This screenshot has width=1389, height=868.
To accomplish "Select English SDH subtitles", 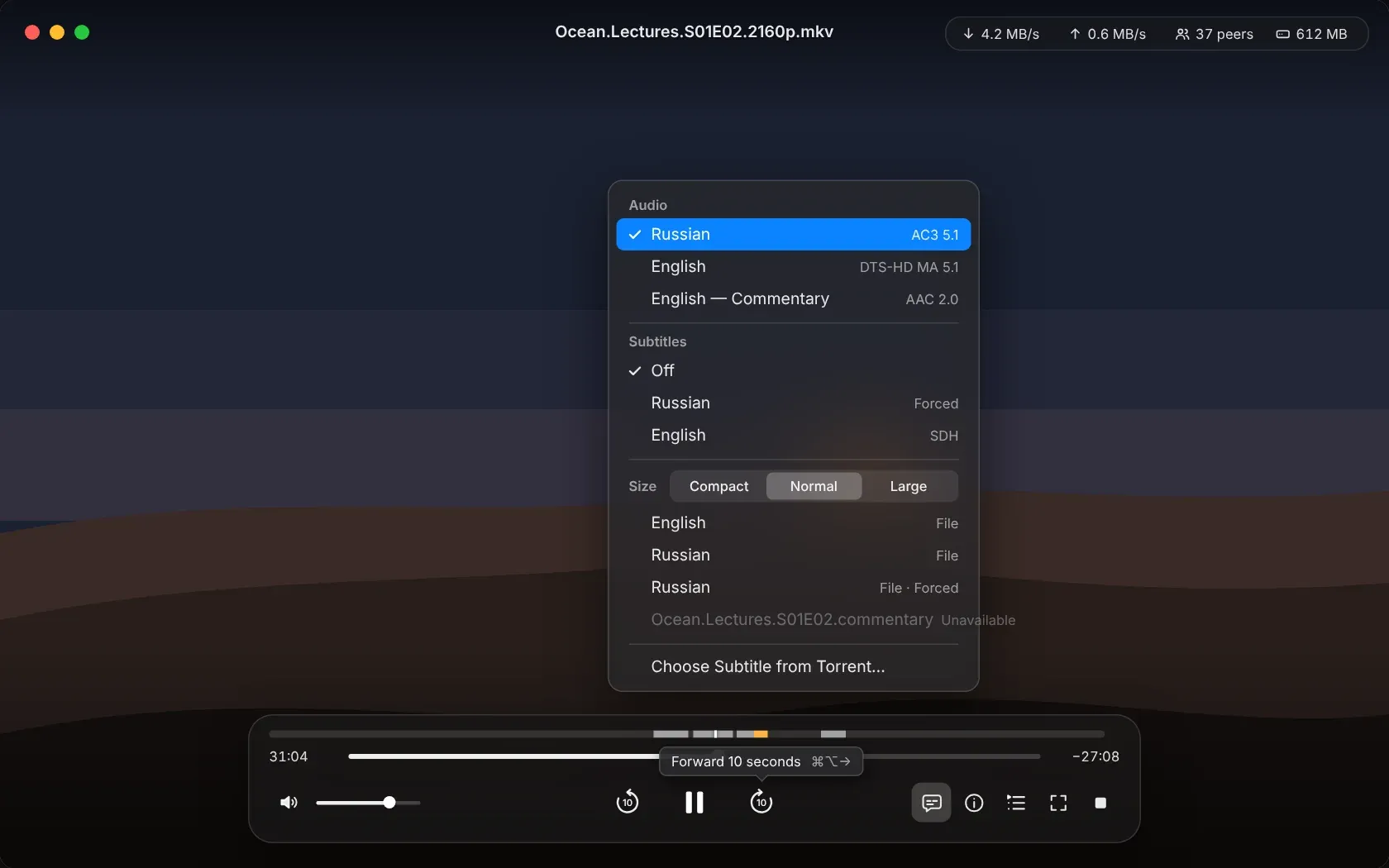I will point(794,435).
